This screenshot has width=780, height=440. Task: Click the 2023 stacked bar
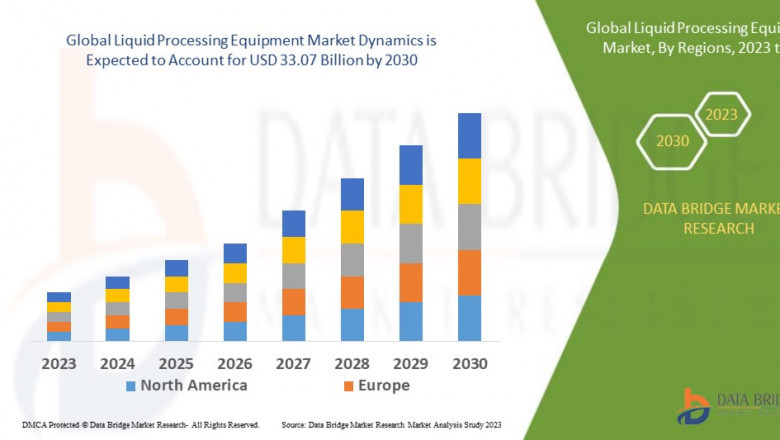[59, 316]
